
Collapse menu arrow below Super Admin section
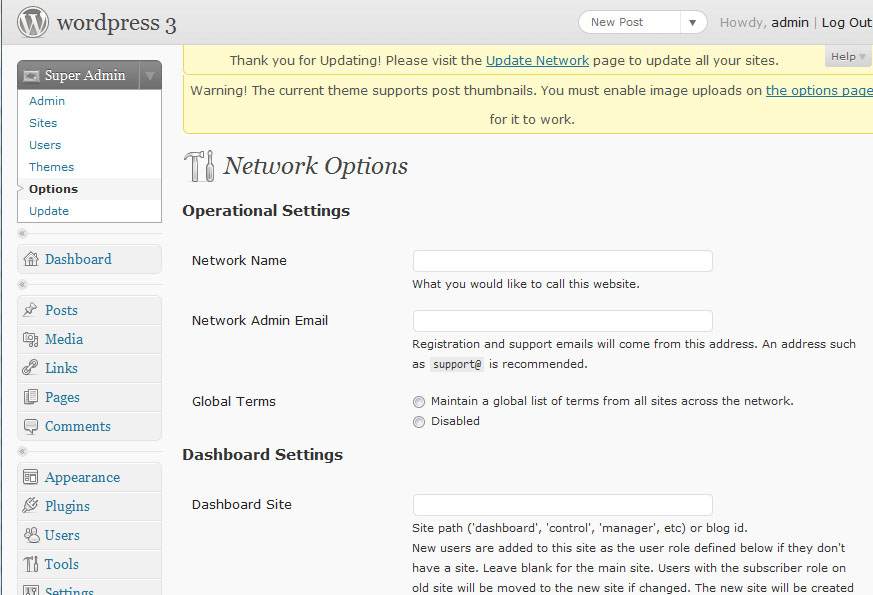coord(22,233)
